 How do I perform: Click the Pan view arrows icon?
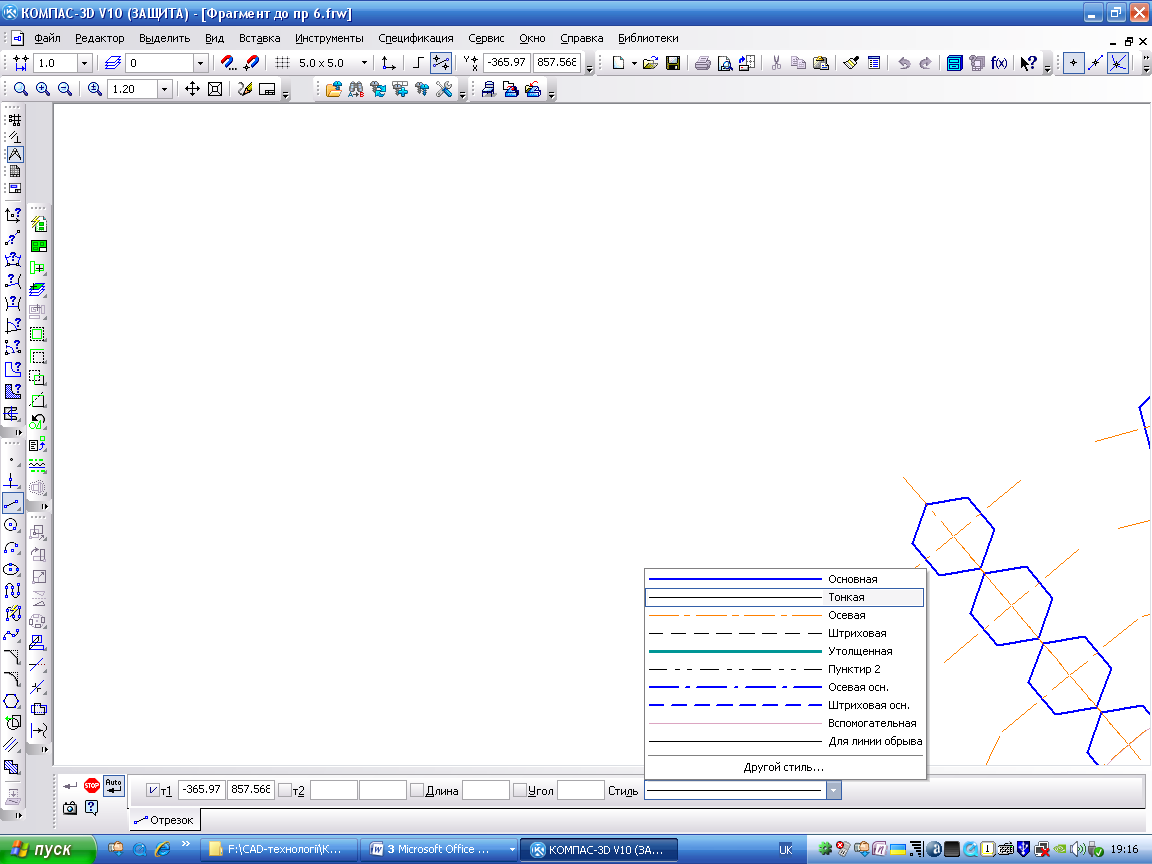(x=192, y=89)
